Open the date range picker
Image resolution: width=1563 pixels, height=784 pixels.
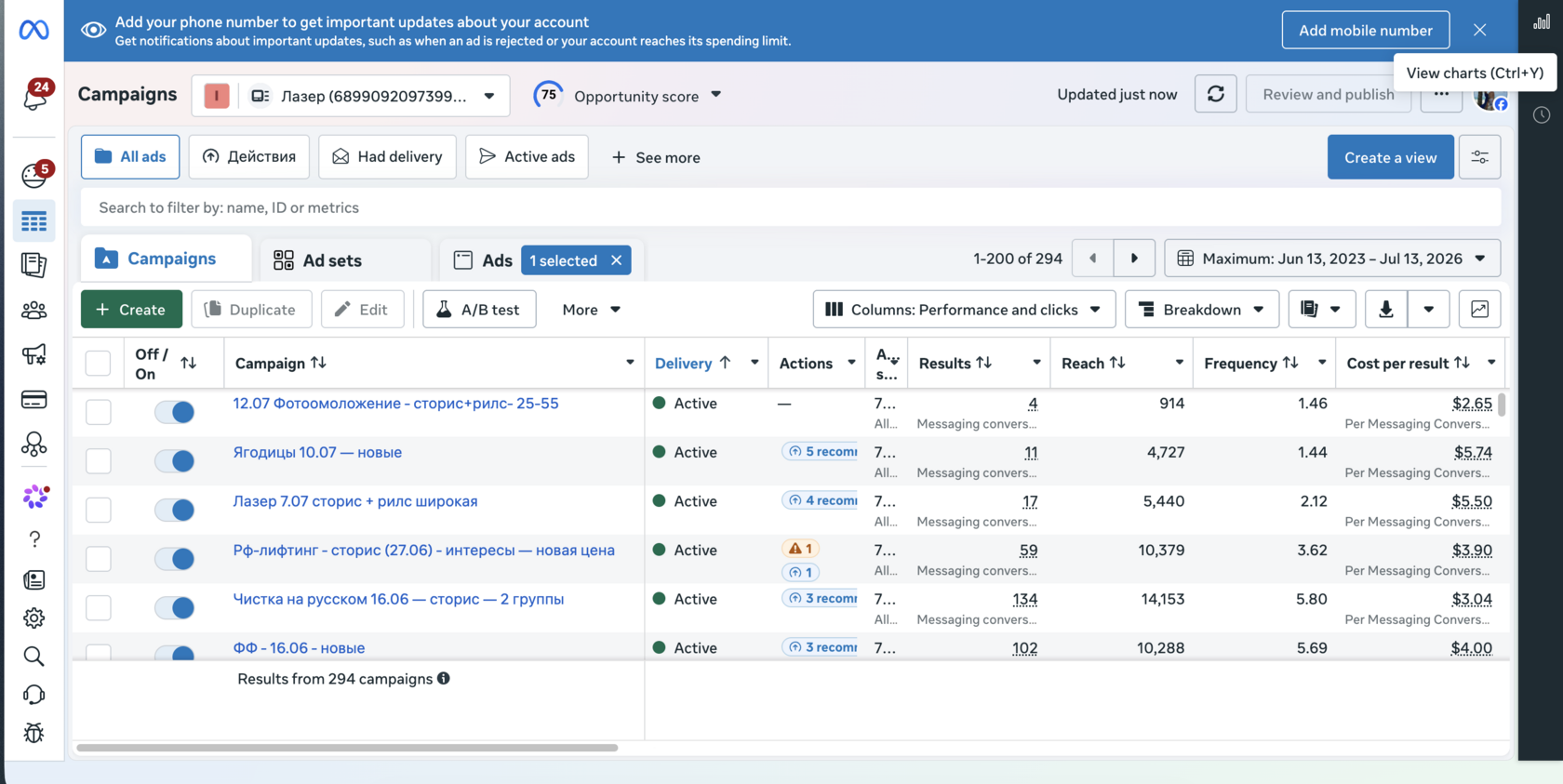pyautogui.click(x=1332, y=259)
